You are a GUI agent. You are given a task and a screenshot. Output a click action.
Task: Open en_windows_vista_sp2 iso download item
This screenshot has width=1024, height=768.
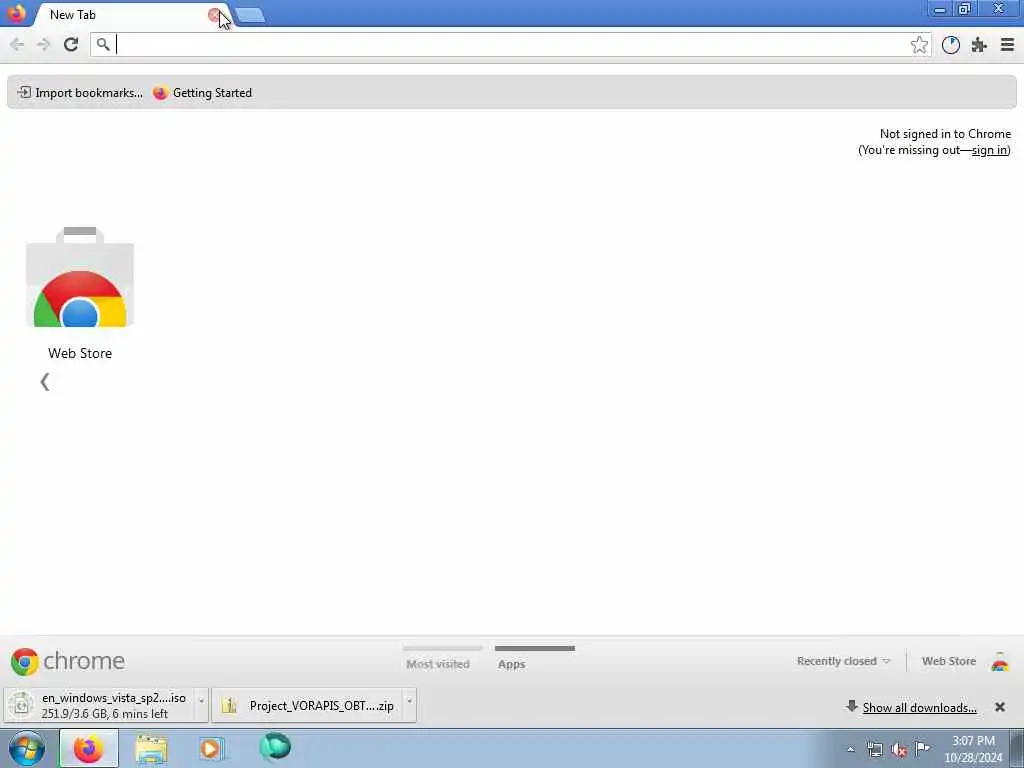(x=98, y=705)
